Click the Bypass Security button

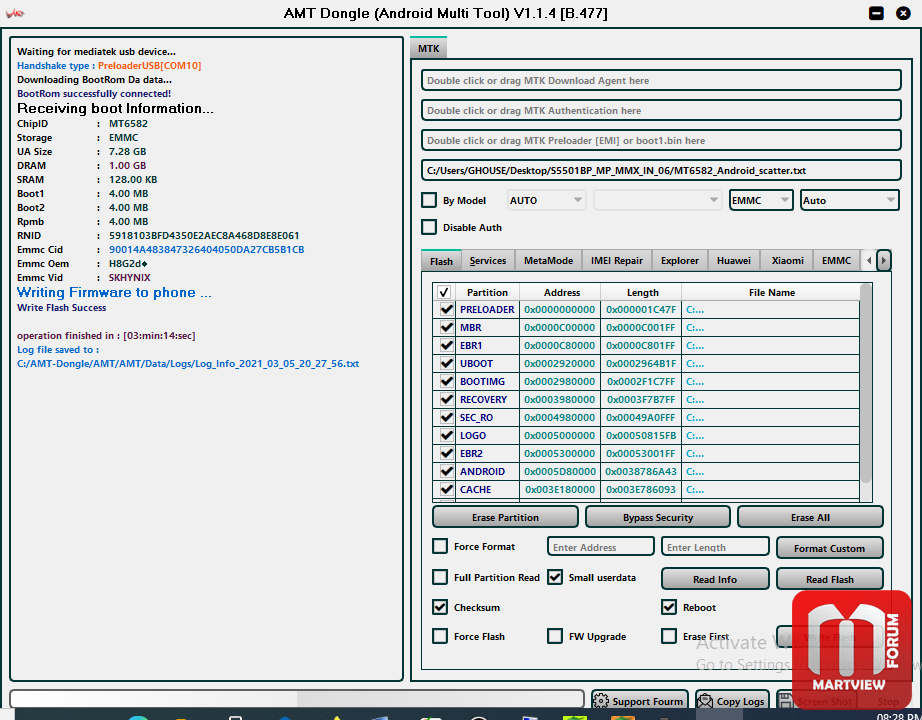point(658,517)
